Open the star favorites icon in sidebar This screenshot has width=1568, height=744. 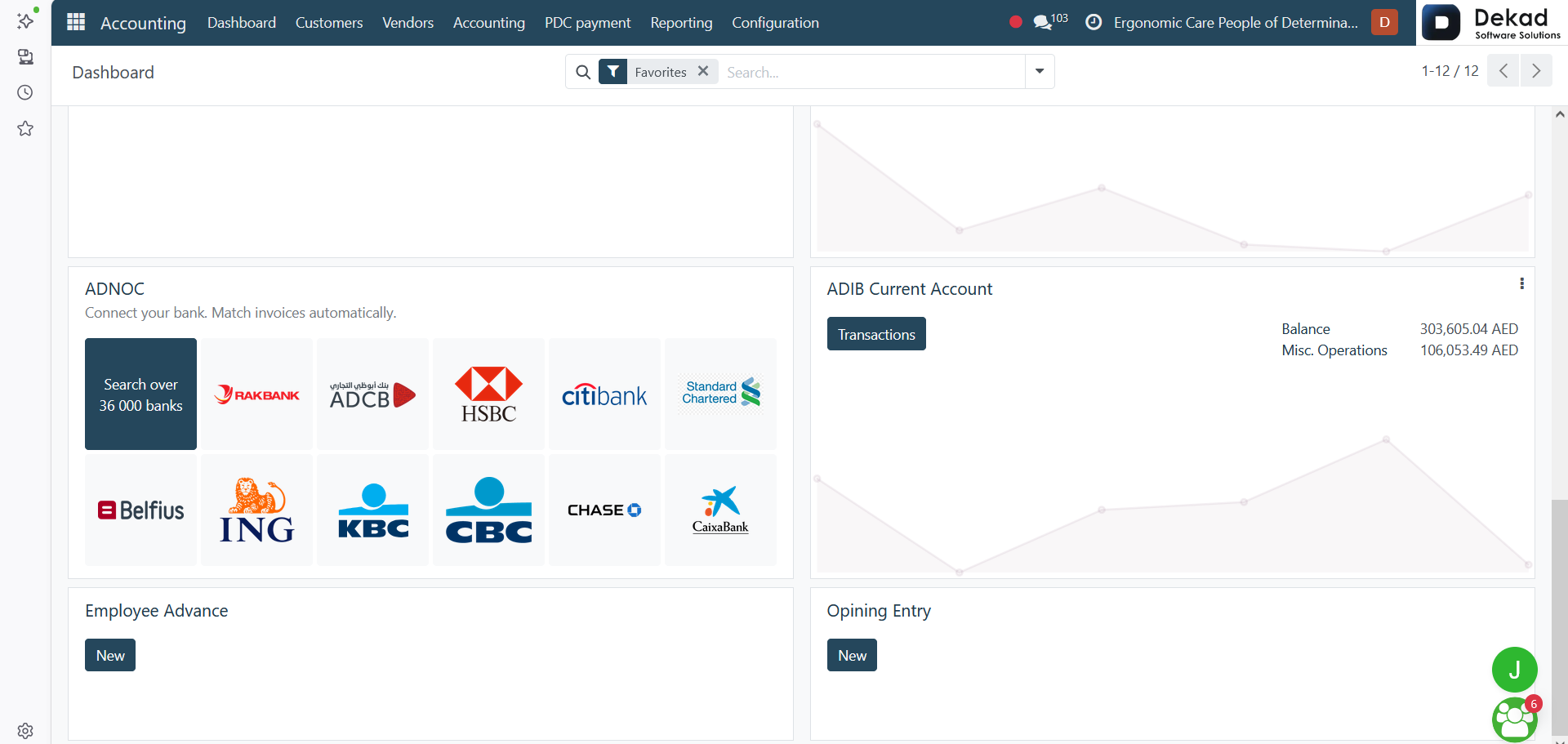[x=25, y=128]
